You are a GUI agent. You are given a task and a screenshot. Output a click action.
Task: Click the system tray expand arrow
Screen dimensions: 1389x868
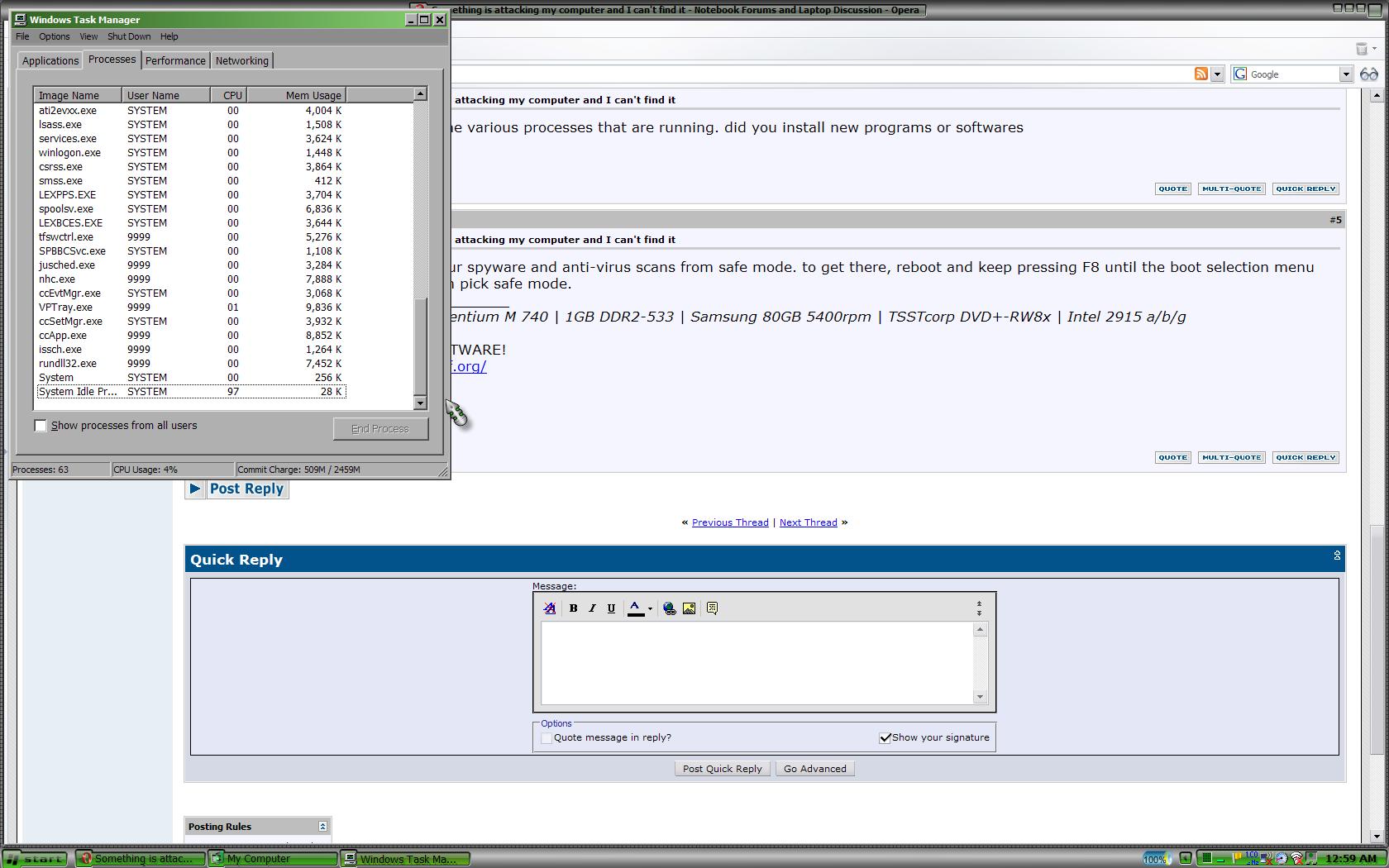pos(1185,858)
